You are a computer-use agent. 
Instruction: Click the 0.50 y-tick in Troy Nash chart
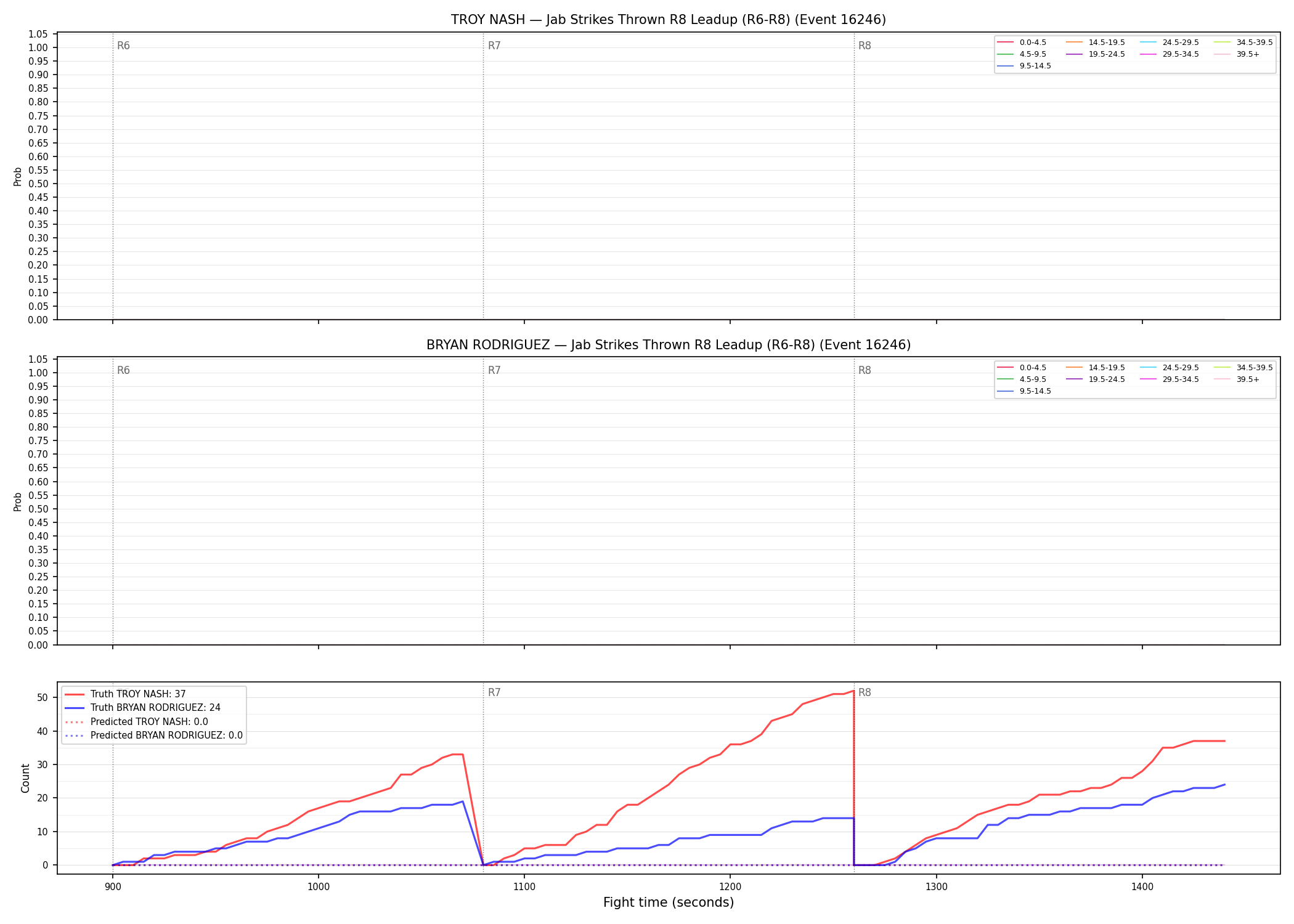click(x=38, y=184)
